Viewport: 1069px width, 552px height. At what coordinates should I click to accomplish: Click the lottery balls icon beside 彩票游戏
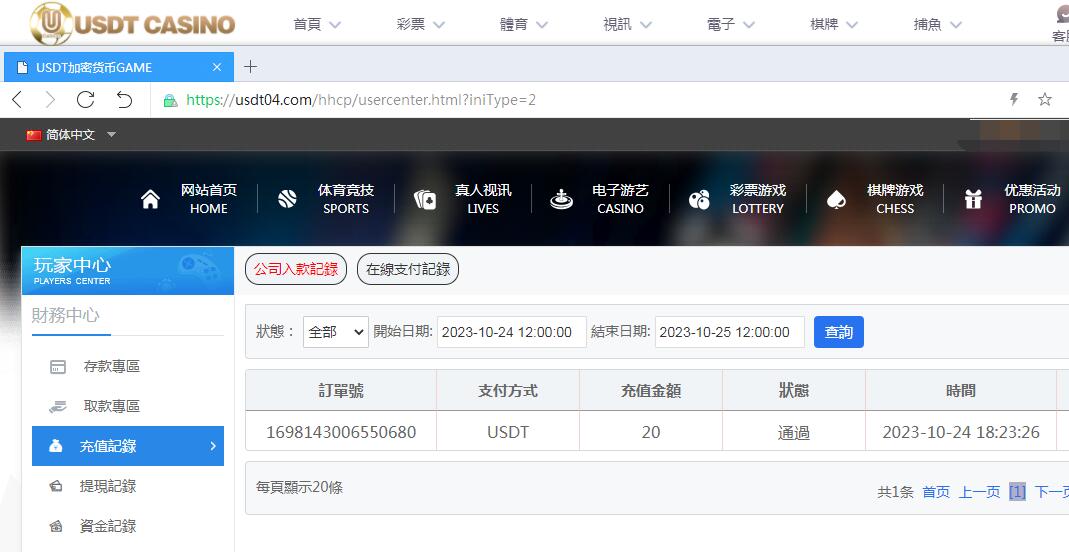coord(699,199)
